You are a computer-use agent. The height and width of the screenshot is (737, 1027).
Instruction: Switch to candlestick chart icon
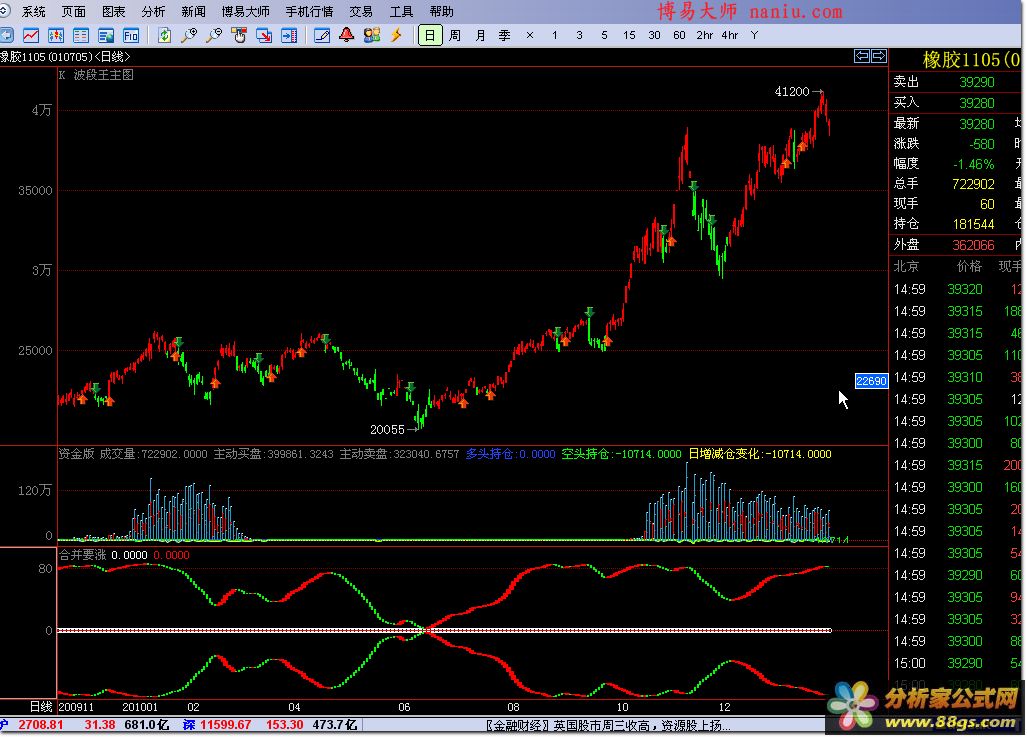pos(56,35)
